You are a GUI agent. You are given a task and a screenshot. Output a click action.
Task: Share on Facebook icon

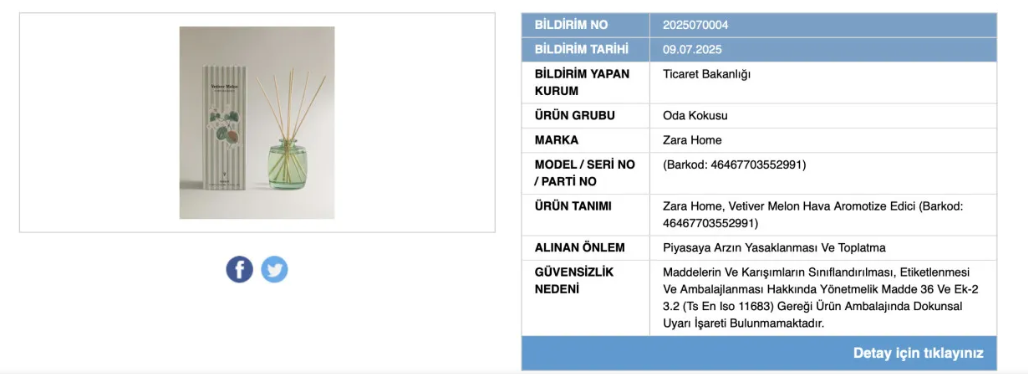[239, 270]
